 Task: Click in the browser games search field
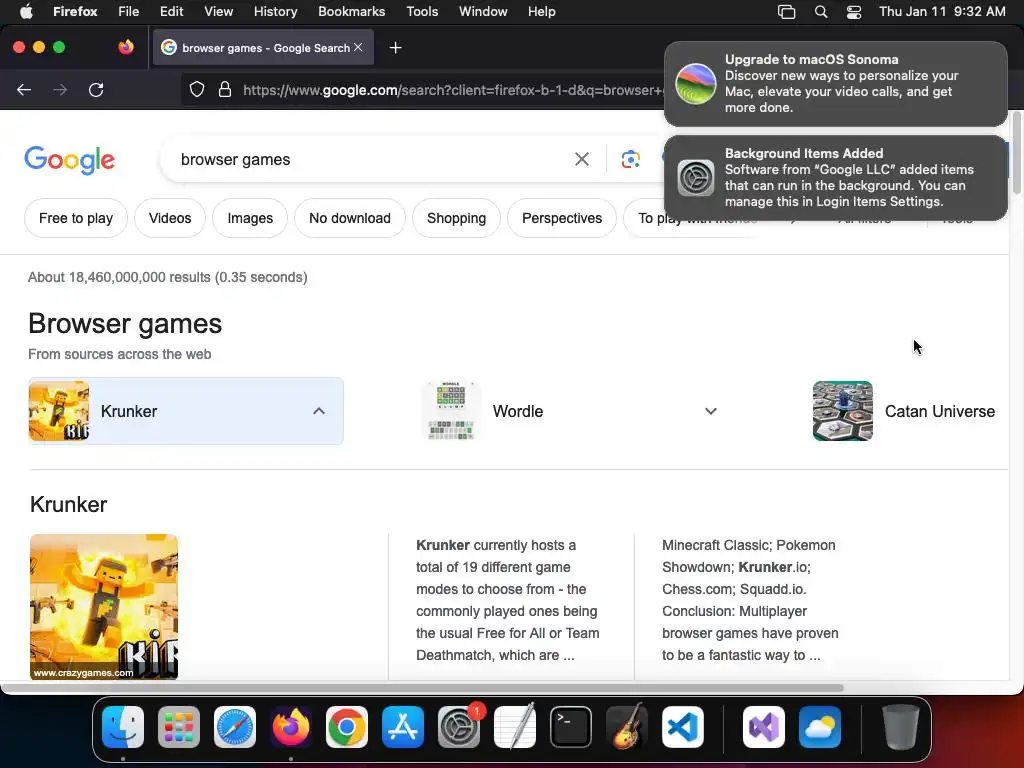366,159
